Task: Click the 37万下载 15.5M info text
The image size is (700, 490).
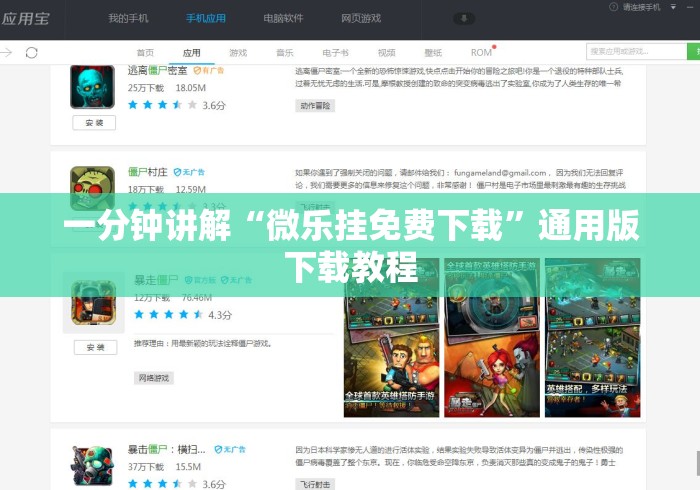Action: tap(164, 467)
